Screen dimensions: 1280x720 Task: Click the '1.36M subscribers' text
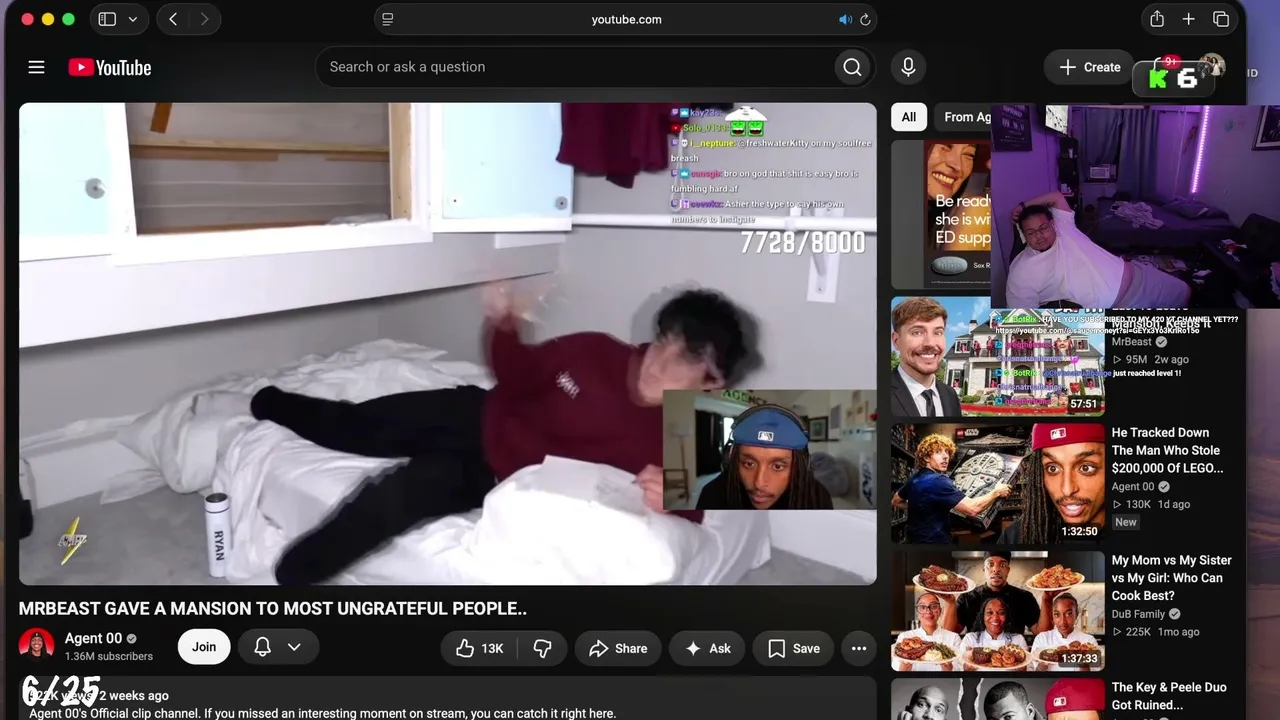pyautogui.click(x=109, y=656)
